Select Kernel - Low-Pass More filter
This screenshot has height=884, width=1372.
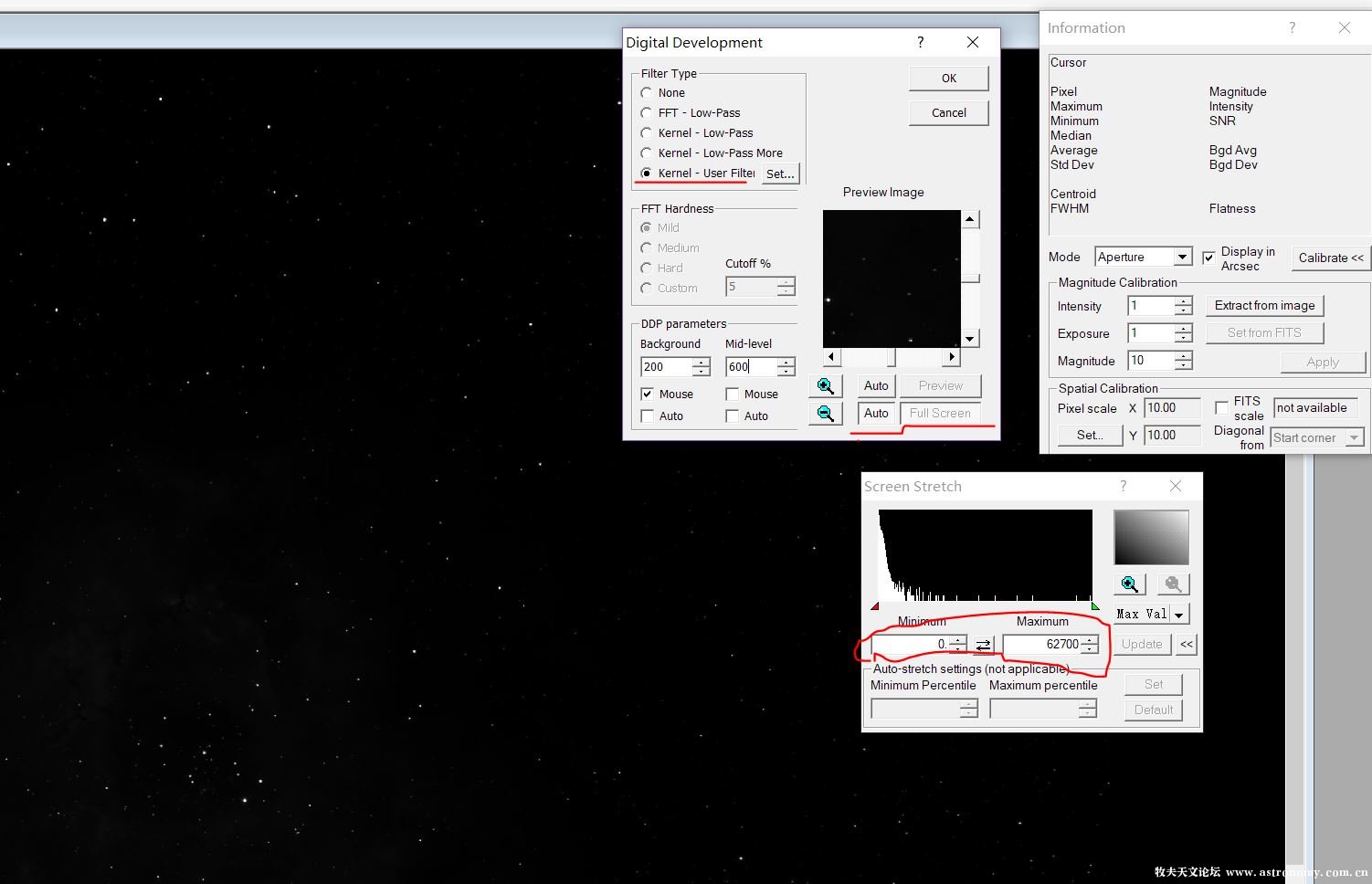tap(647, 153)
